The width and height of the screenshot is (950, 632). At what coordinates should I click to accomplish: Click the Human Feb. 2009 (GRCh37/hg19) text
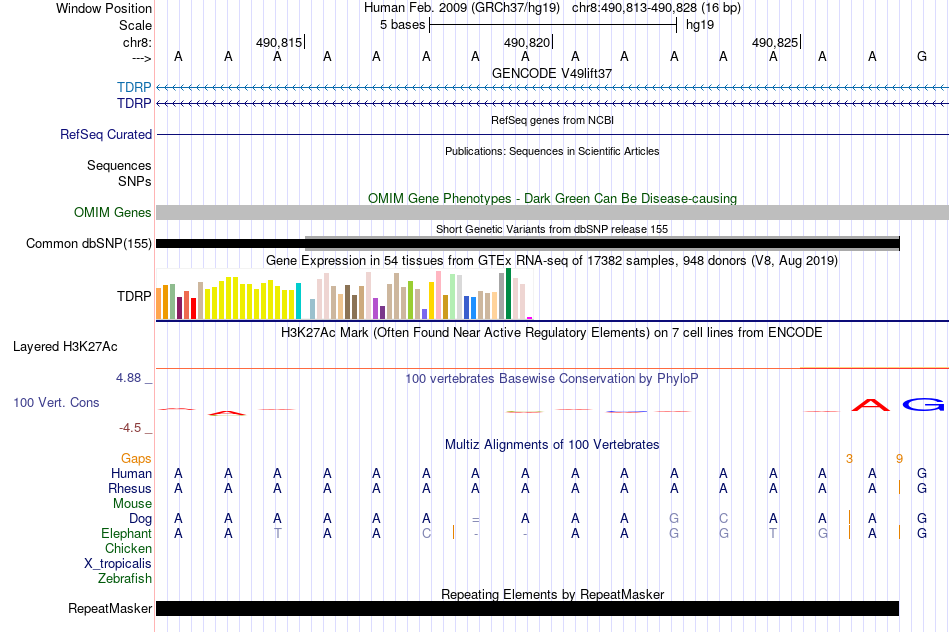(464, 8)
